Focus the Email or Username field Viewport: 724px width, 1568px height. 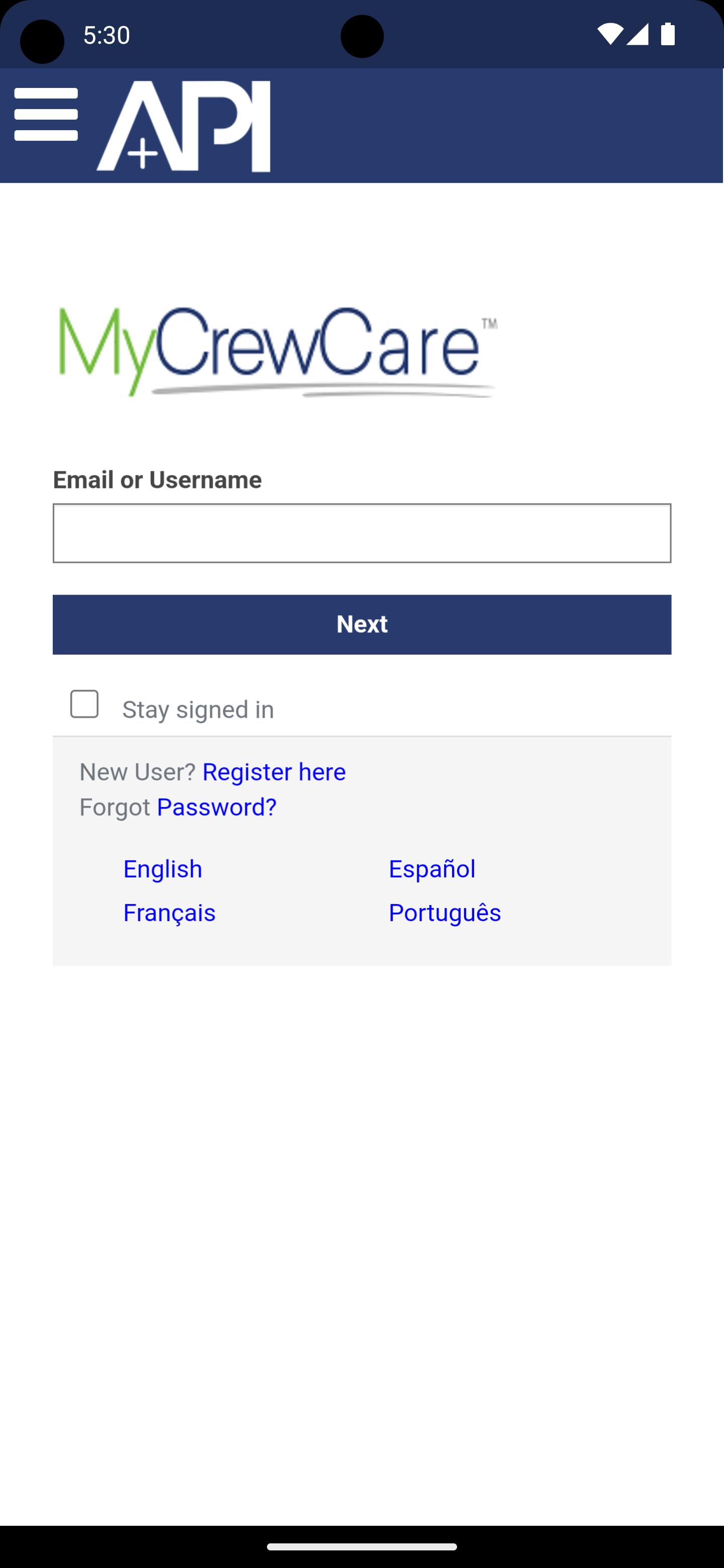coord(361,533)
